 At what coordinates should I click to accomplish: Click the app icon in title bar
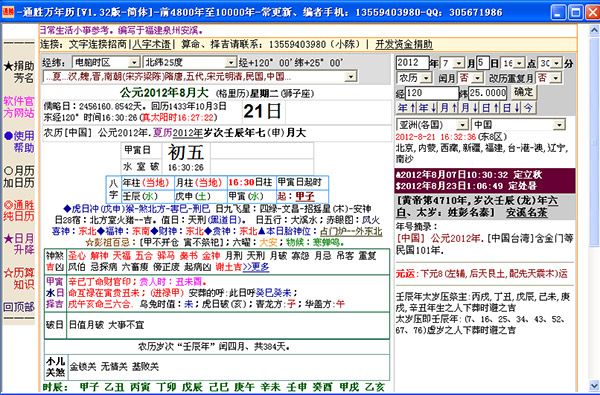tap(8, 12)
